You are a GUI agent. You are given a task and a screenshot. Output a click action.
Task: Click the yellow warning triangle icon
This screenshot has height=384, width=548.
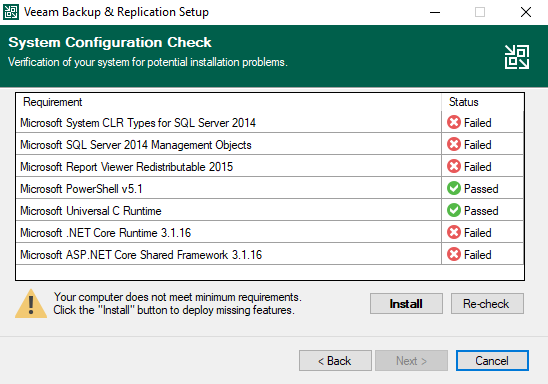[31, 304]
